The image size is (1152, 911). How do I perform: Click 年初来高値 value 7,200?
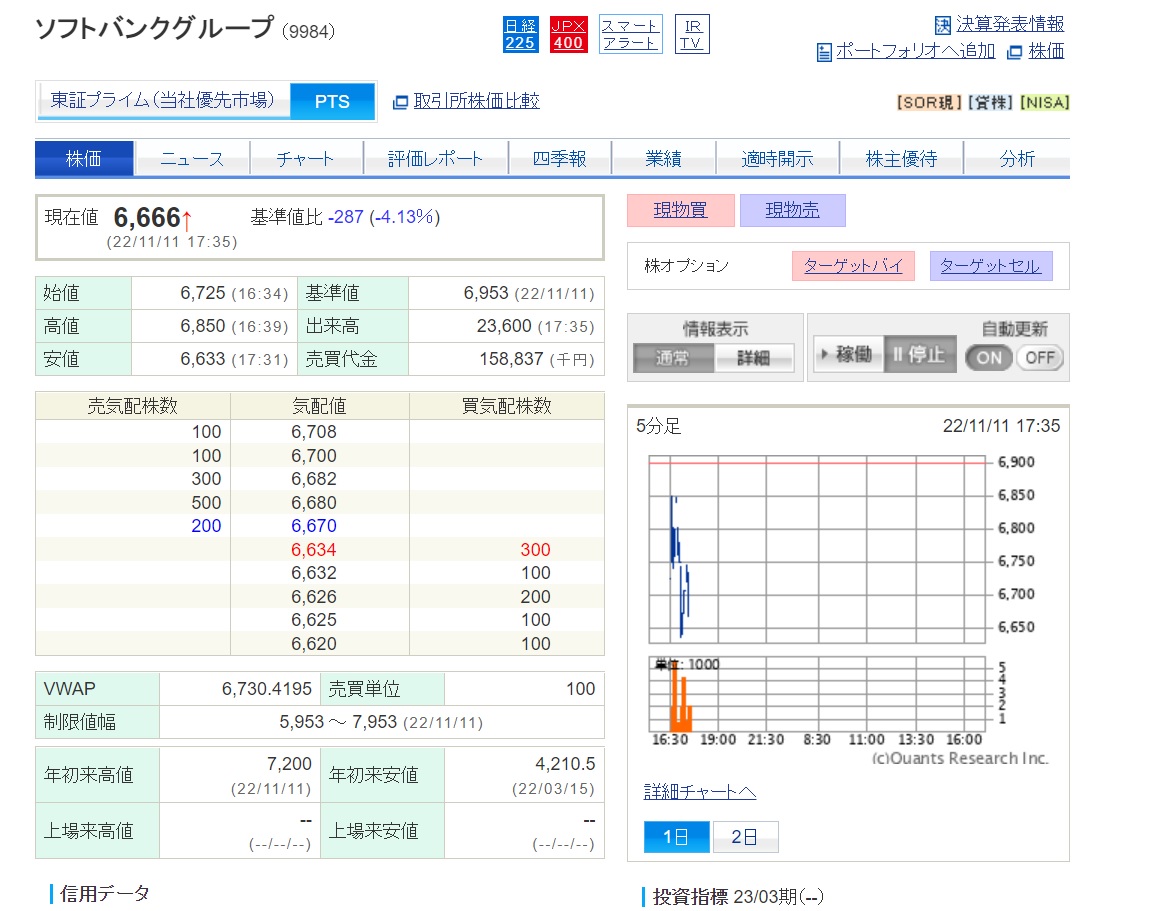point(289,764)
